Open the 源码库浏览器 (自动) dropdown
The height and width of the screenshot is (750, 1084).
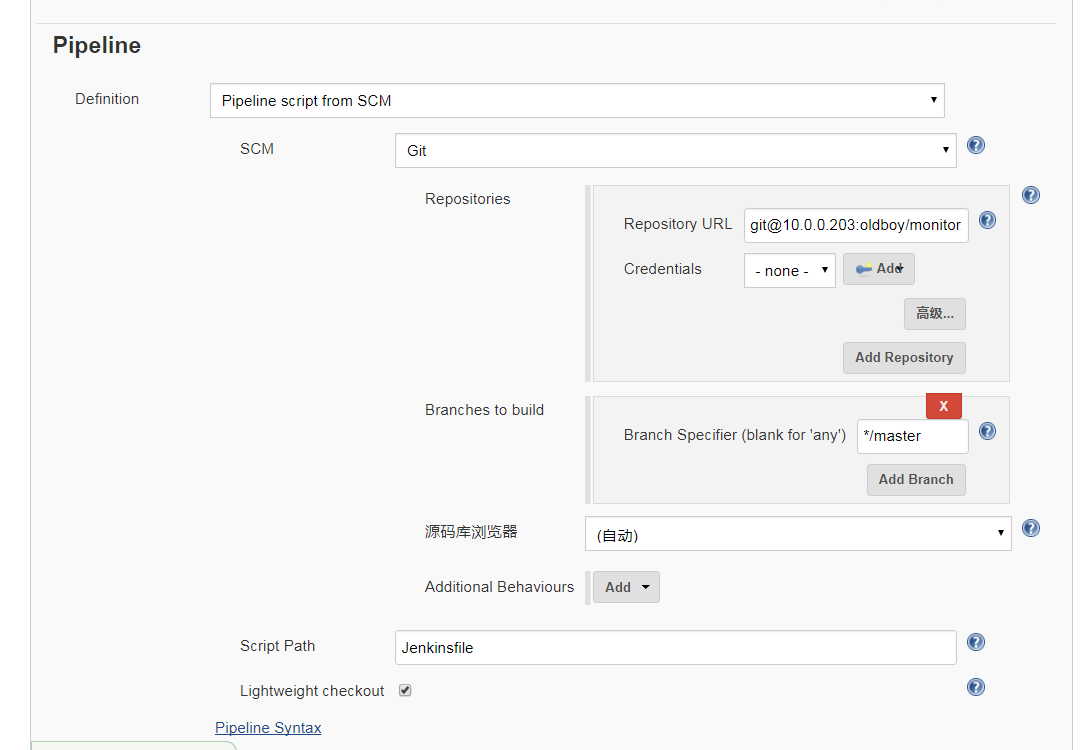click(x=797, y=534)
